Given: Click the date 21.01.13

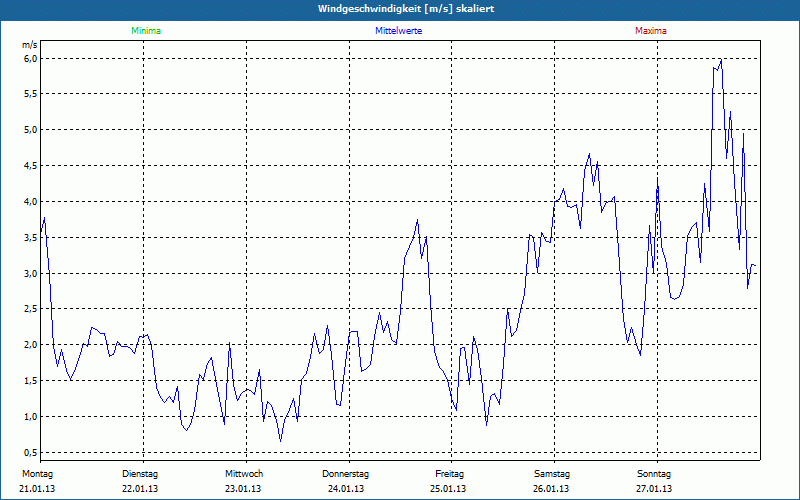Looking at the screenshot, I should coord(37,489).
